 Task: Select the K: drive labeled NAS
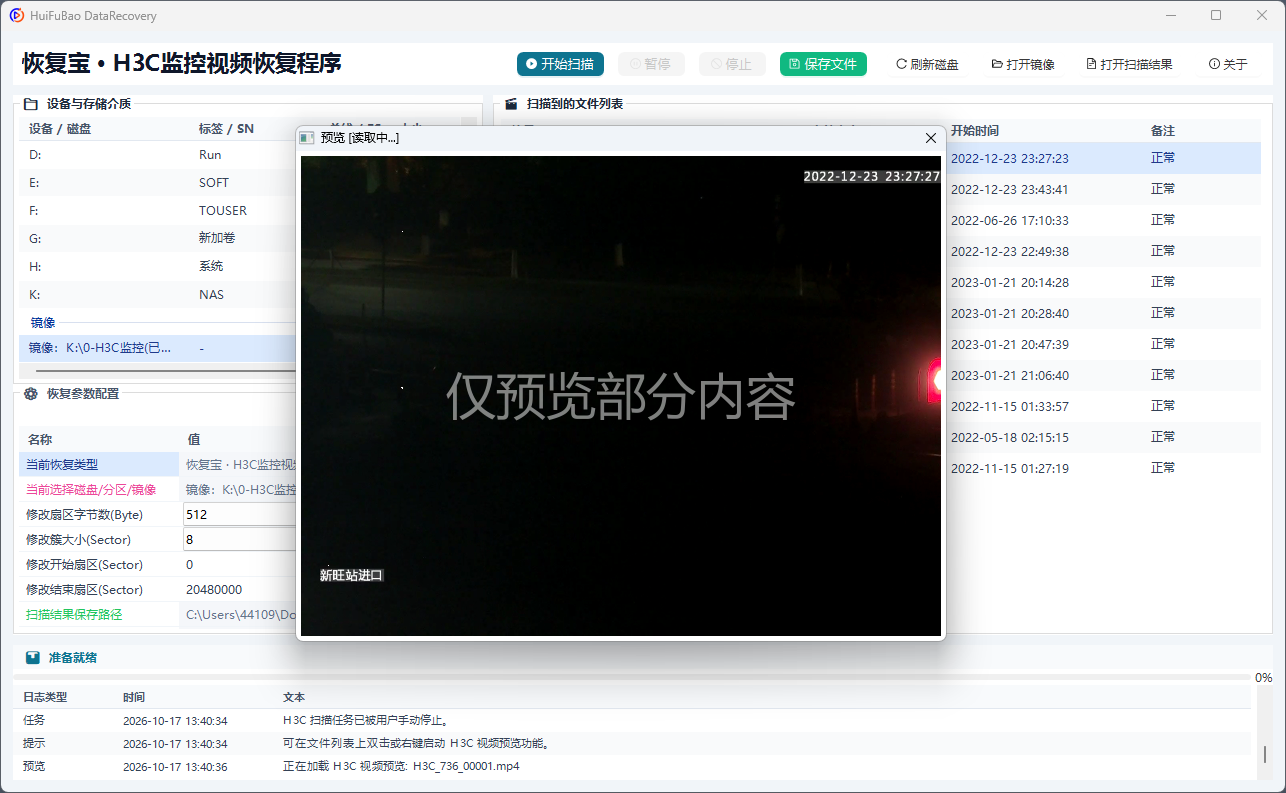click(157, 295)
